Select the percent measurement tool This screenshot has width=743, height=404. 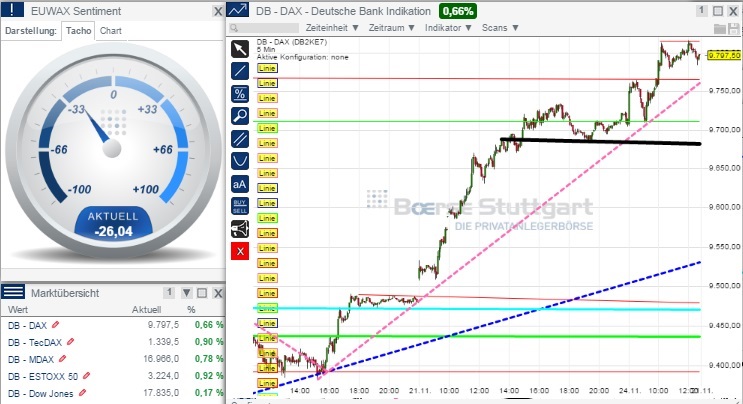[x=240, y=94]
